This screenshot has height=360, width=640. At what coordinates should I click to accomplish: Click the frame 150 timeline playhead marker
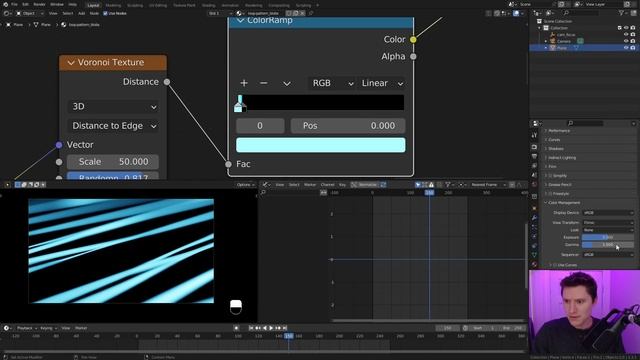(x=289, y=336)
